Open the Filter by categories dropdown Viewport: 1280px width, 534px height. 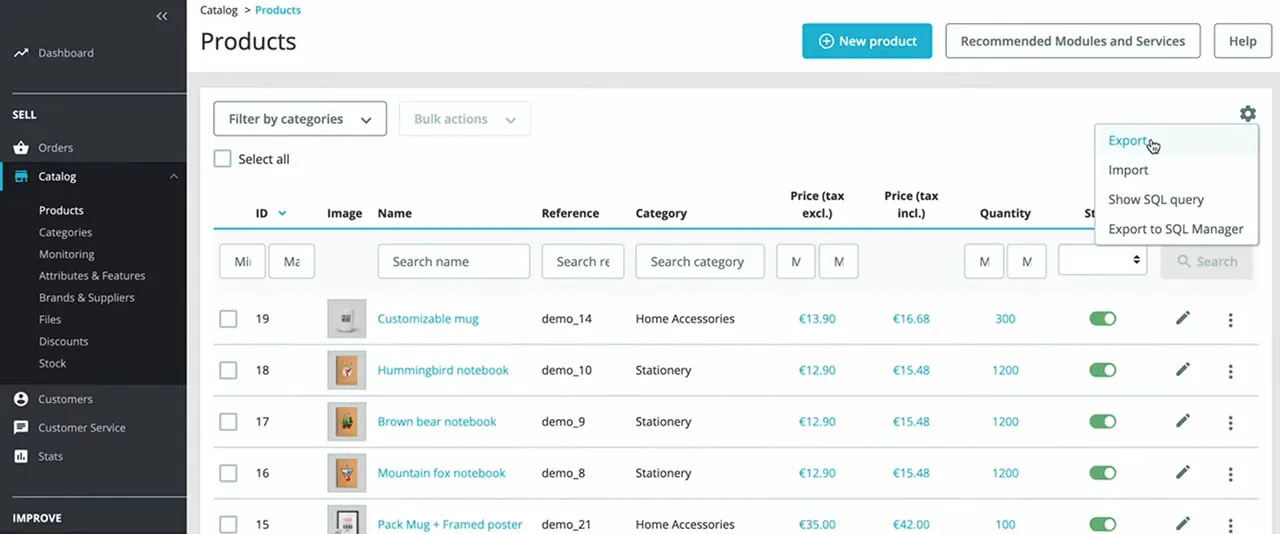pos(300,119)
